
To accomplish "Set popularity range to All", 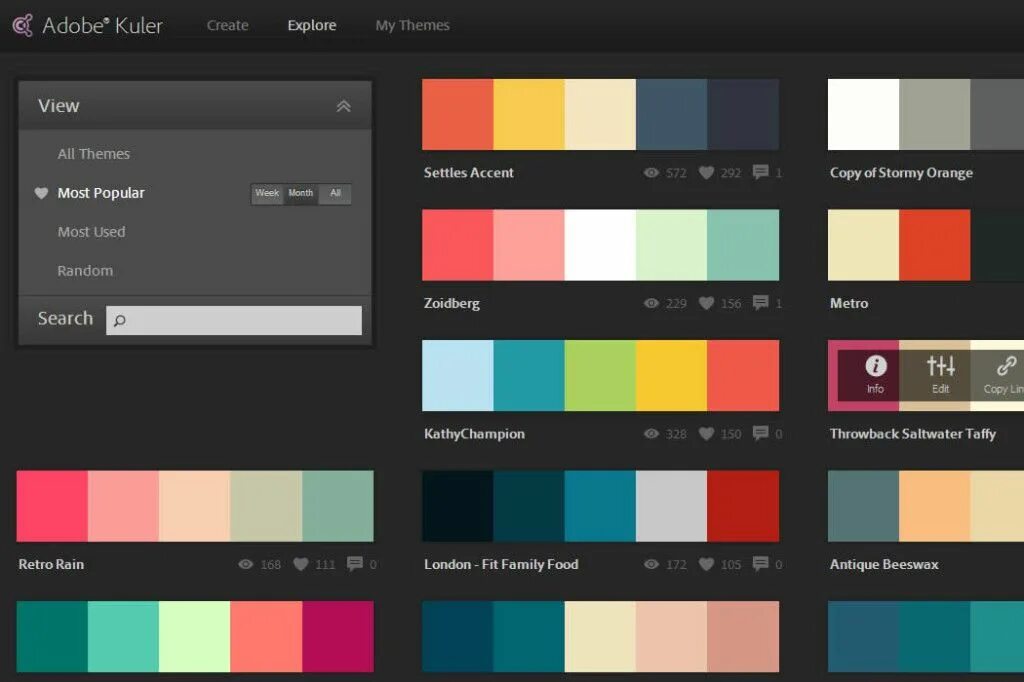I will pyautogui.click(x=335, y=193).
